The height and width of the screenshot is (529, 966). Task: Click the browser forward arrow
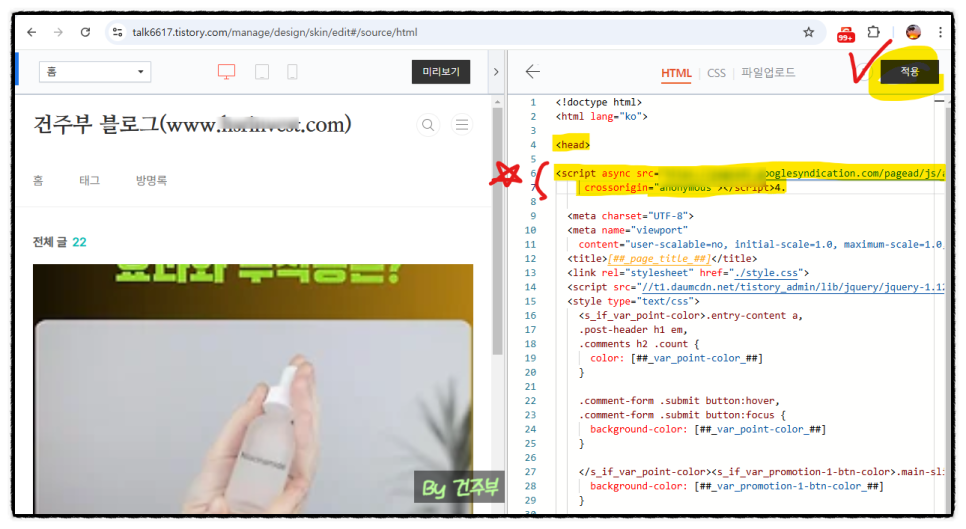(x=59, y=32)
